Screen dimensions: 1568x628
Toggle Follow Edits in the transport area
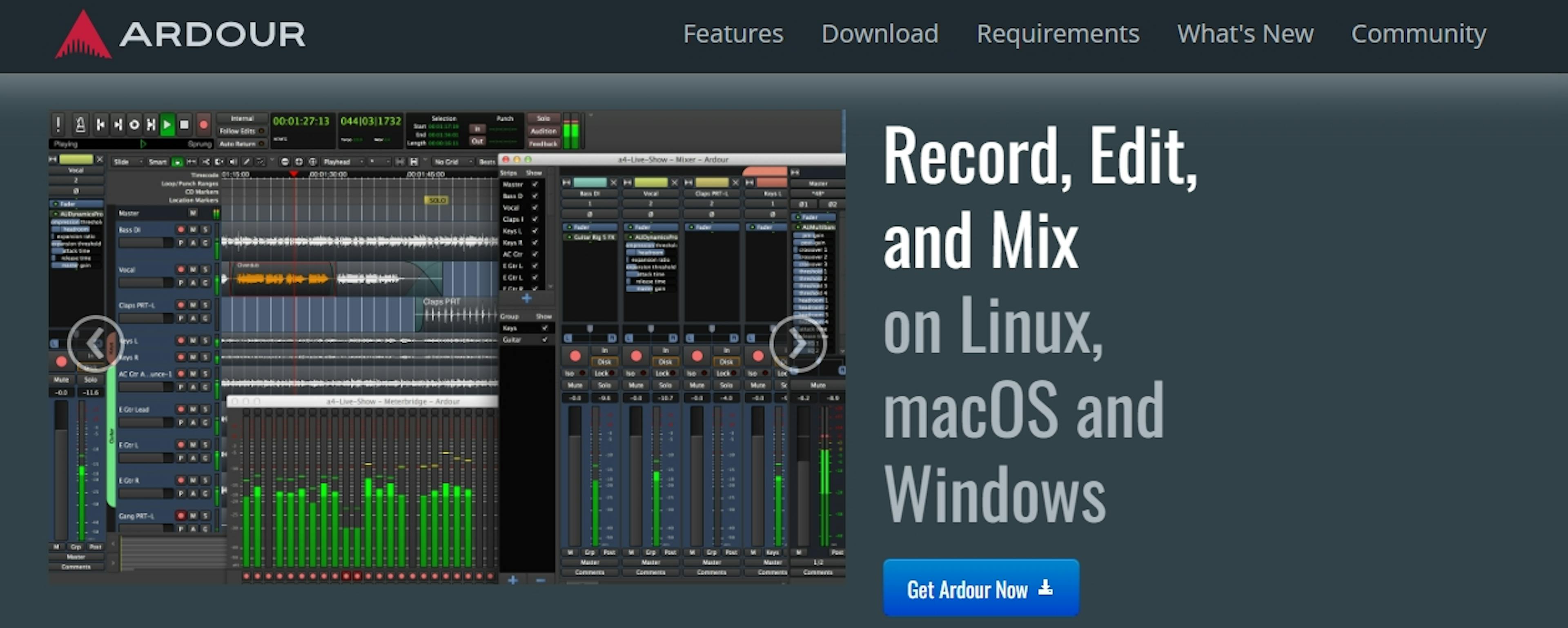click(x=242, y=131)
